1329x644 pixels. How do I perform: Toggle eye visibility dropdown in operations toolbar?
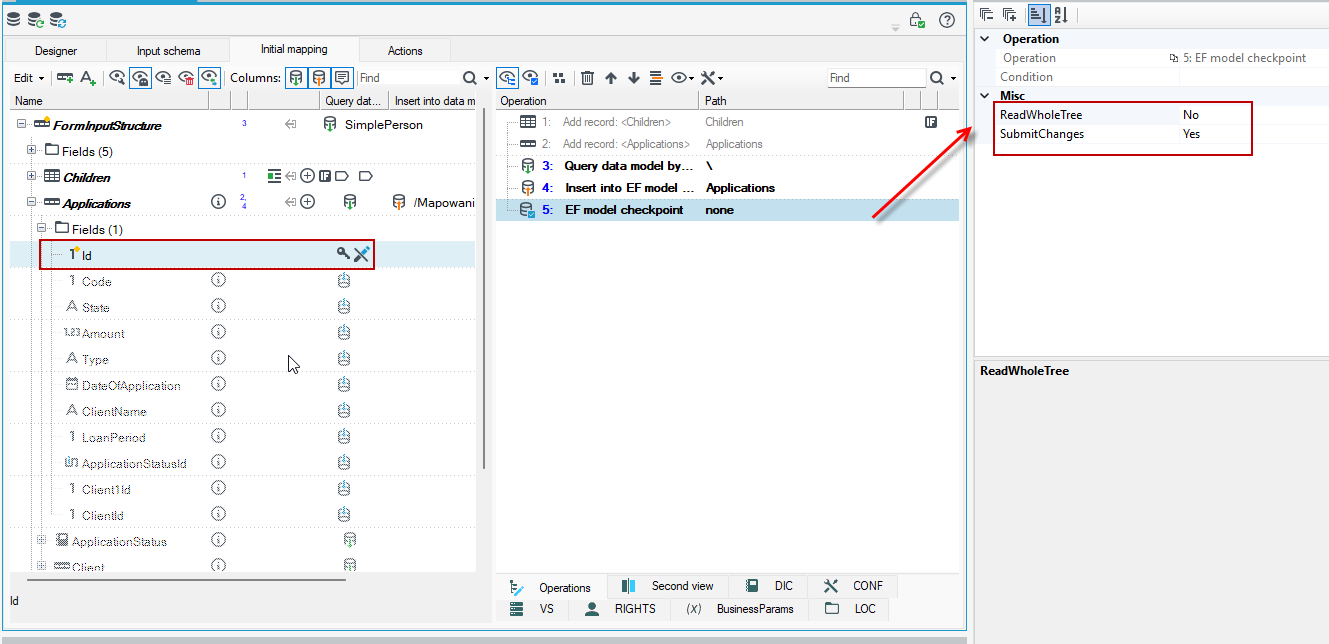click(683, 78)
